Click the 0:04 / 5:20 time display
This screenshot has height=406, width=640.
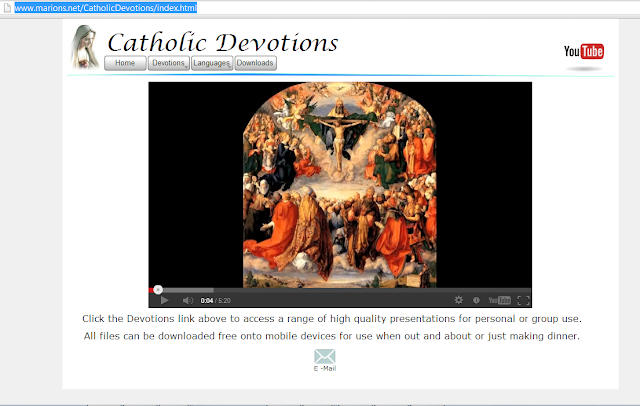tap(216, 301)
